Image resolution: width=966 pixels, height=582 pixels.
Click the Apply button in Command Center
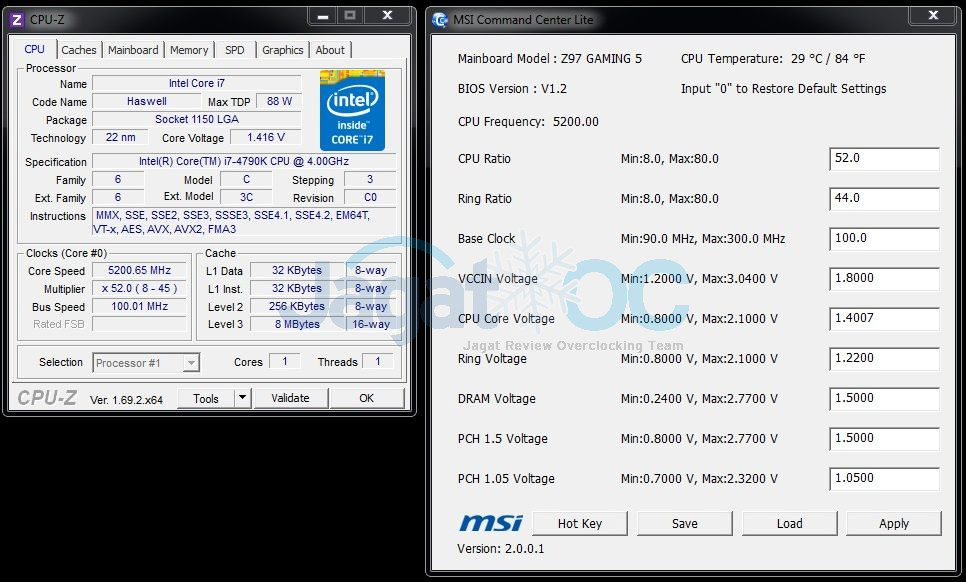coord(893,523)
